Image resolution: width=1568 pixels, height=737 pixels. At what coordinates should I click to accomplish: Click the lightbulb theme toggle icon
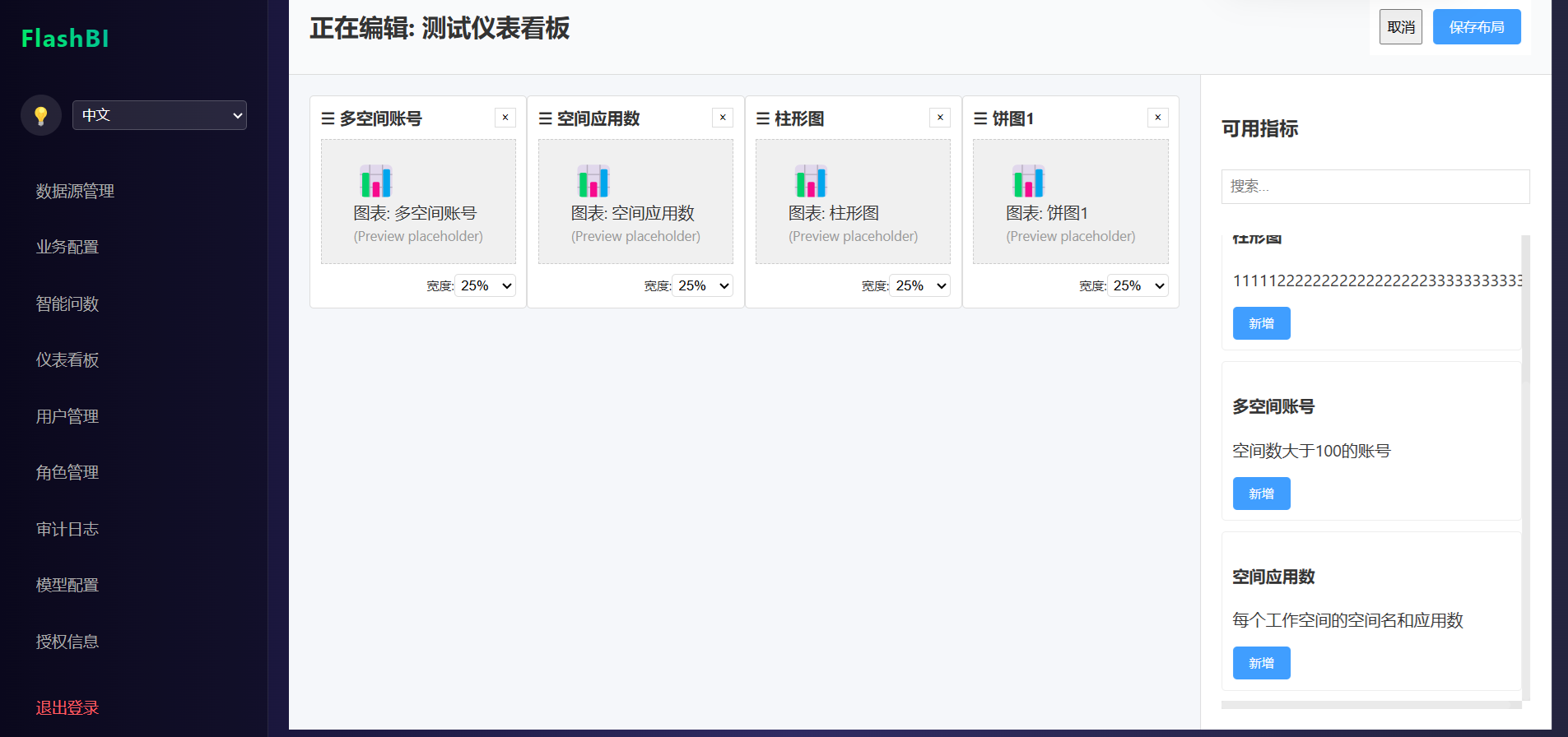point(40,116)
